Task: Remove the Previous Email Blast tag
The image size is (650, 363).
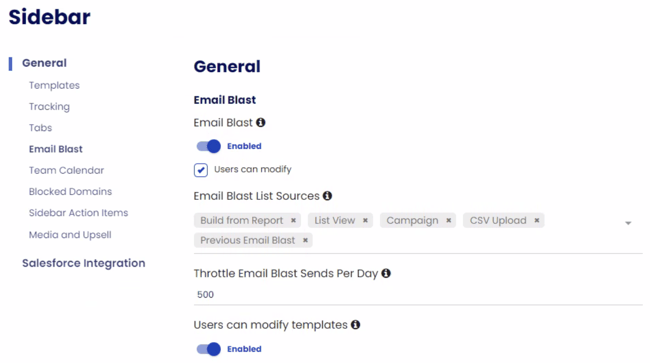Action: (306, 240)
